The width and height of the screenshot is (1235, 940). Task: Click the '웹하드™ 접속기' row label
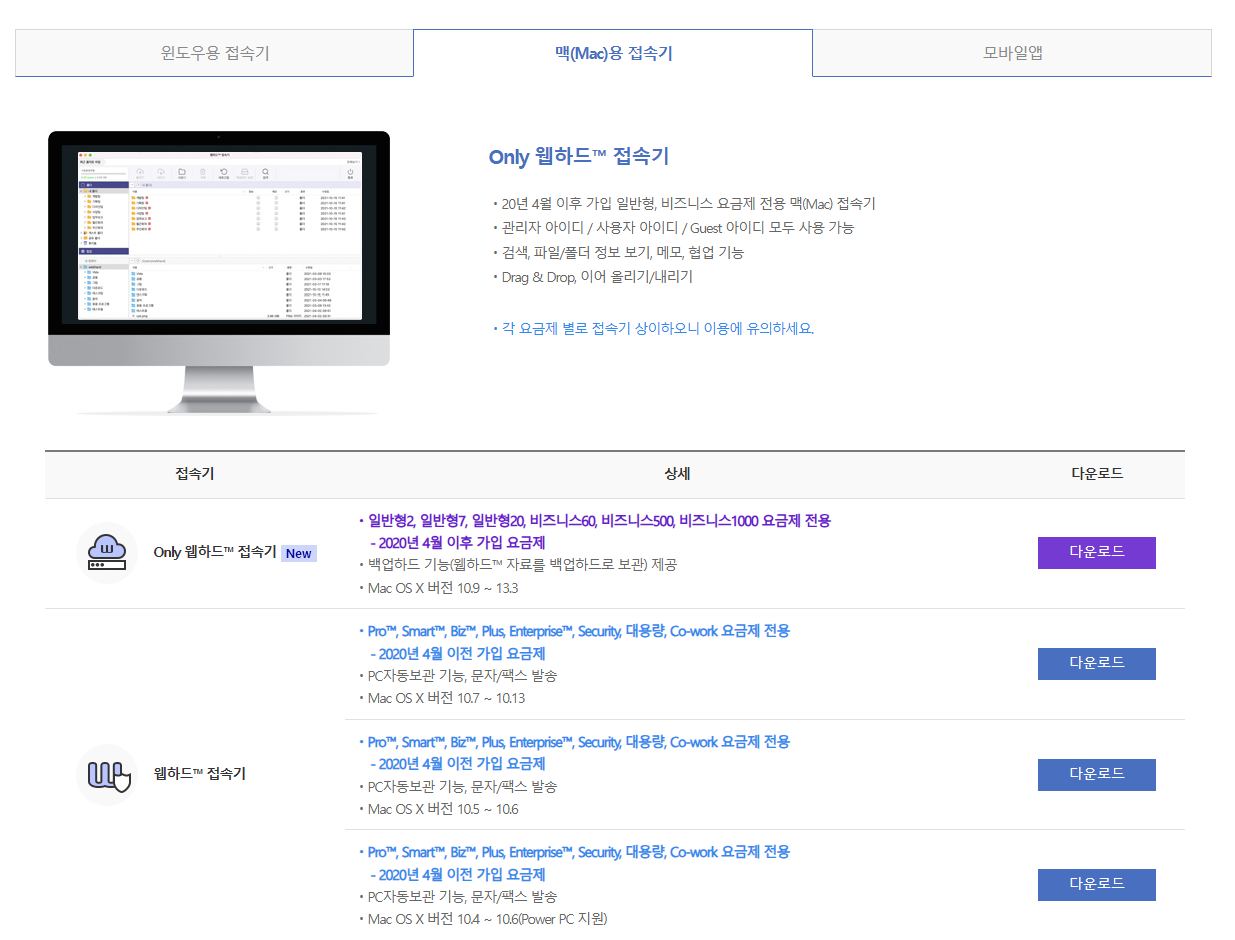pos(199,774)
